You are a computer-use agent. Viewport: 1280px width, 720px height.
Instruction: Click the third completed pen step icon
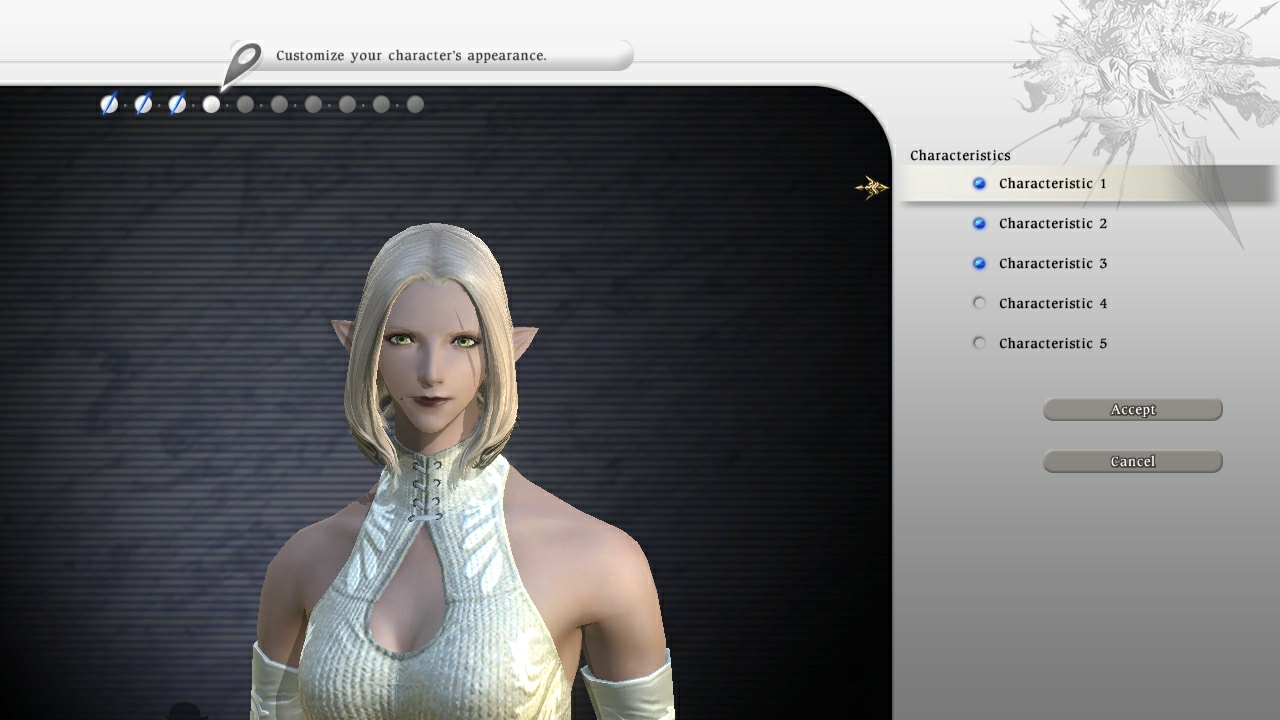177,104
